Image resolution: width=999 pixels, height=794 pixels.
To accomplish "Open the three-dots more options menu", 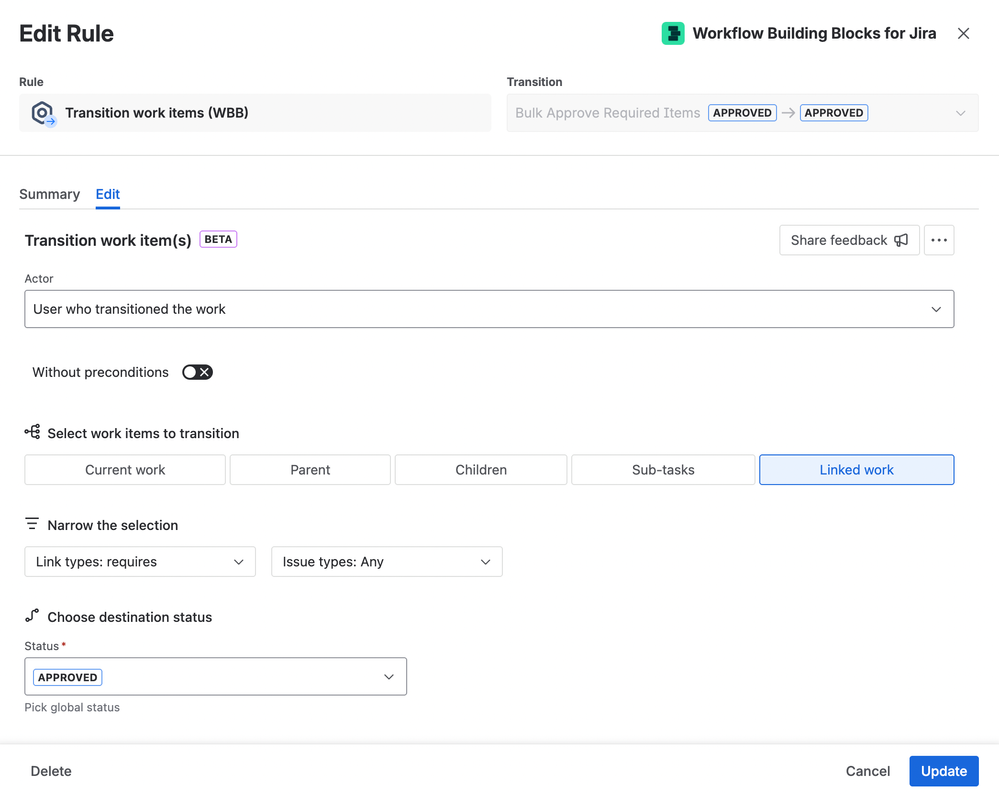I will coord(939,240).
